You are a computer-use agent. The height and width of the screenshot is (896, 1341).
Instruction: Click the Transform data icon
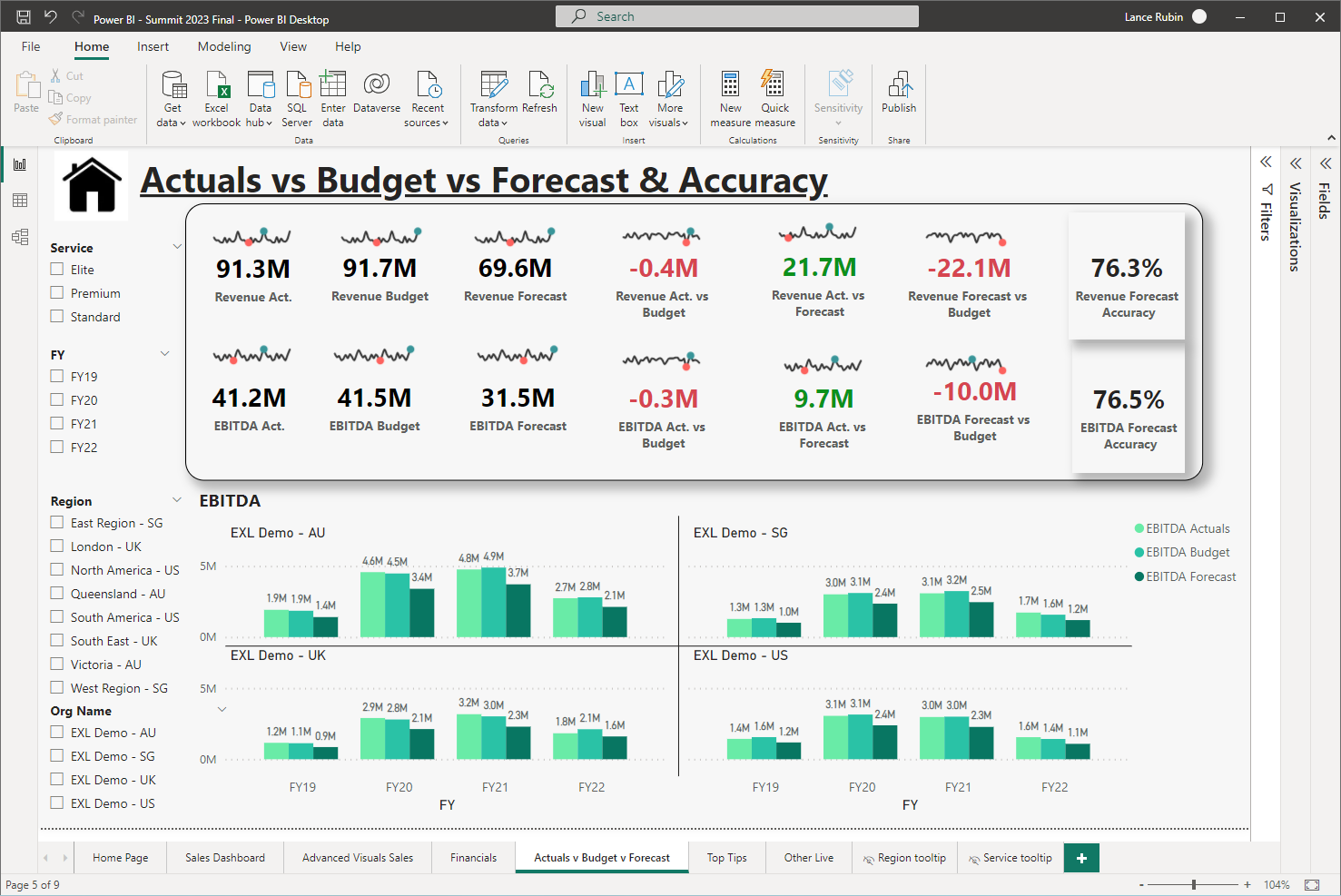pos(493,86)
